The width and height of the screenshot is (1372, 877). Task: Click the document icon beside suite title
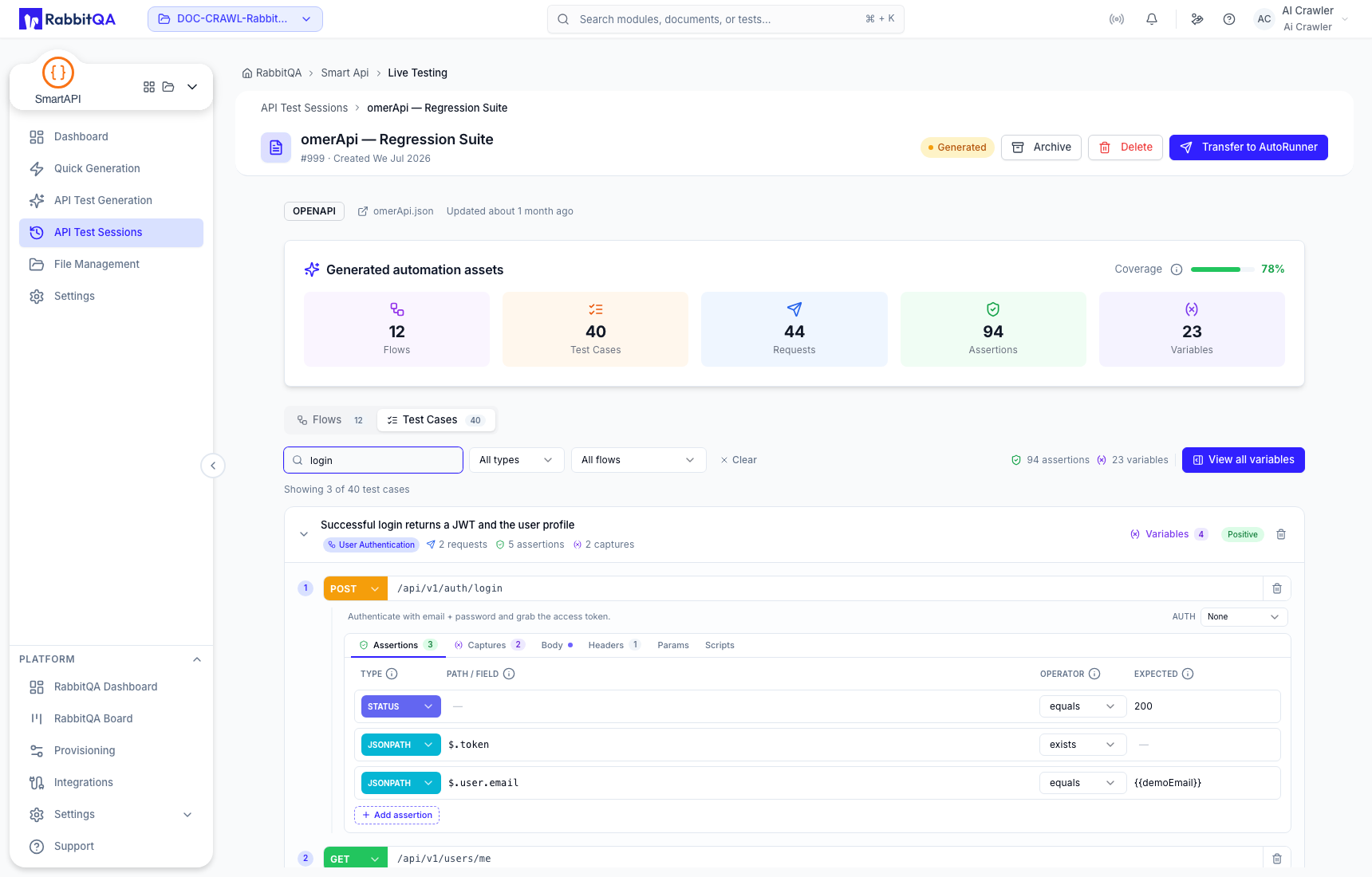pyautogui.click(x=276, y=147)
